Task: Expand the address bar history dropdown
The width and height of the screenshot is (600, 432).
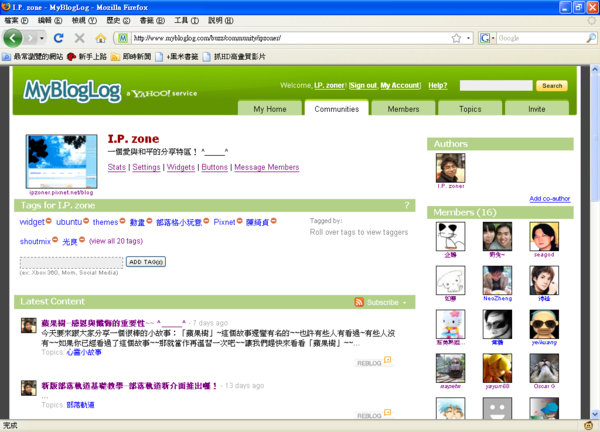Action: [x=468, y=38]
